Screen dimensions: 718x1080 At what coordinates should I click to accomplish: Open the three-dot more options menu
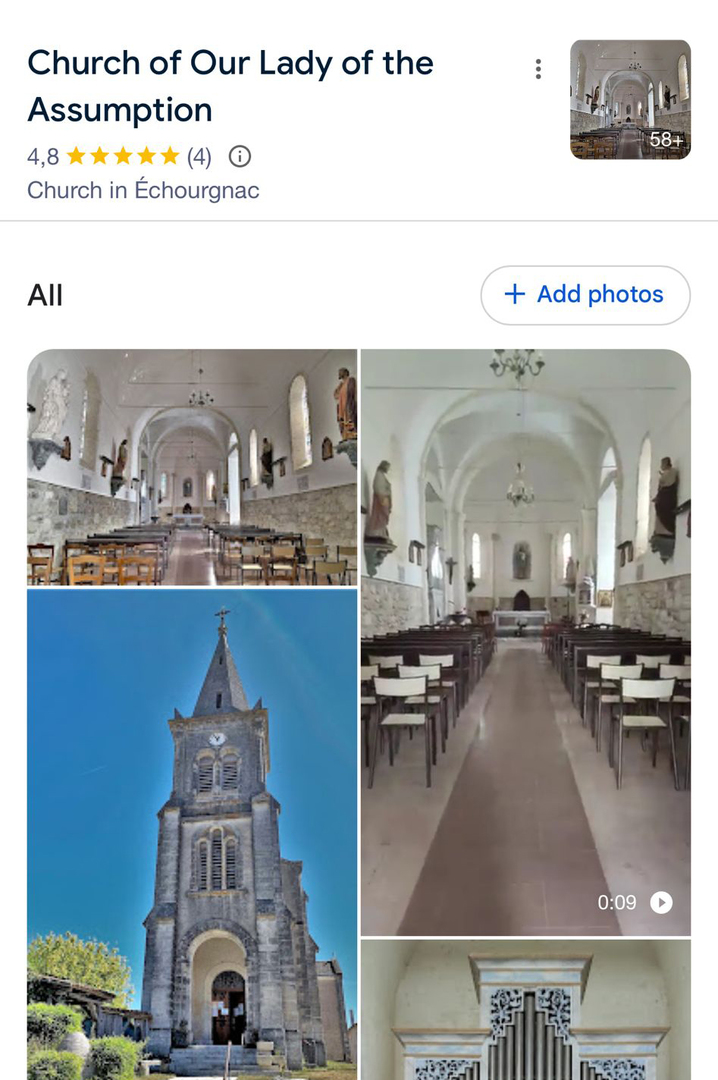coord(538,69)
